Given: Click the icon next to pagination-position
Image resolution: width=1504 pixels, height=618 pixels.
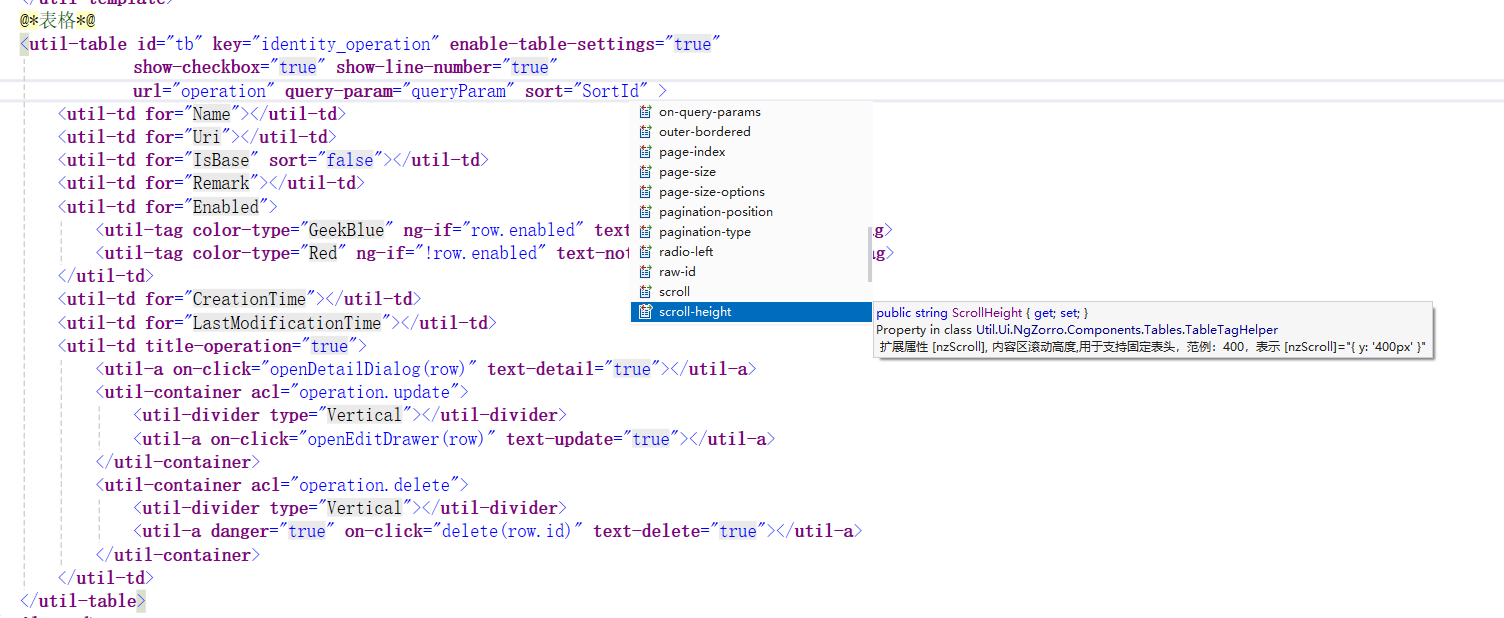Looking at the screenshot, I should (x=645, y=212).
